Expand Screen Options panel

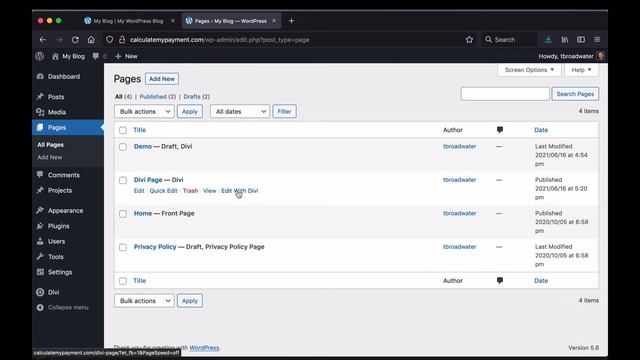(x=529, y=70)
